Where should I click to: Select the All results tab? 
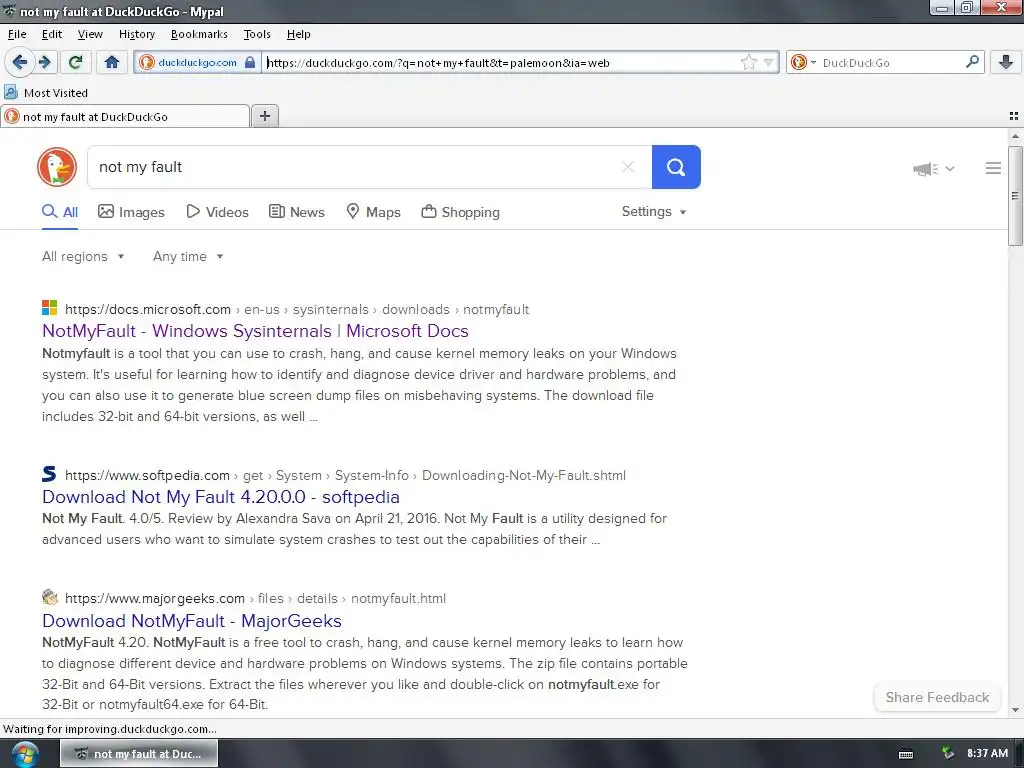coord(60,212)
